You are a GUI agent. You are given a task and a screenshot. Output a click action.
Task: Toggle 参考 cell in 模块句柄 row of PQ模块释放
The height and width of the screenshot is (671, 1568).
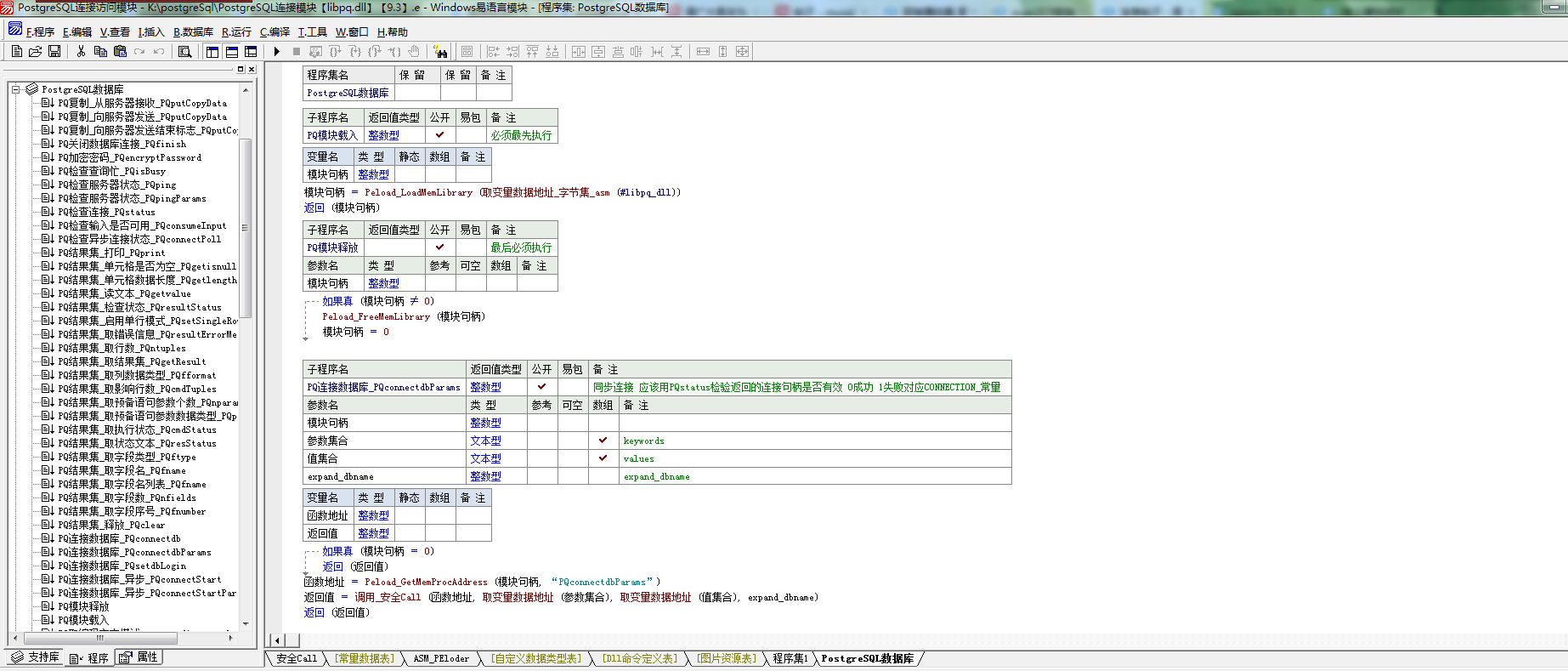coord(439,282)
